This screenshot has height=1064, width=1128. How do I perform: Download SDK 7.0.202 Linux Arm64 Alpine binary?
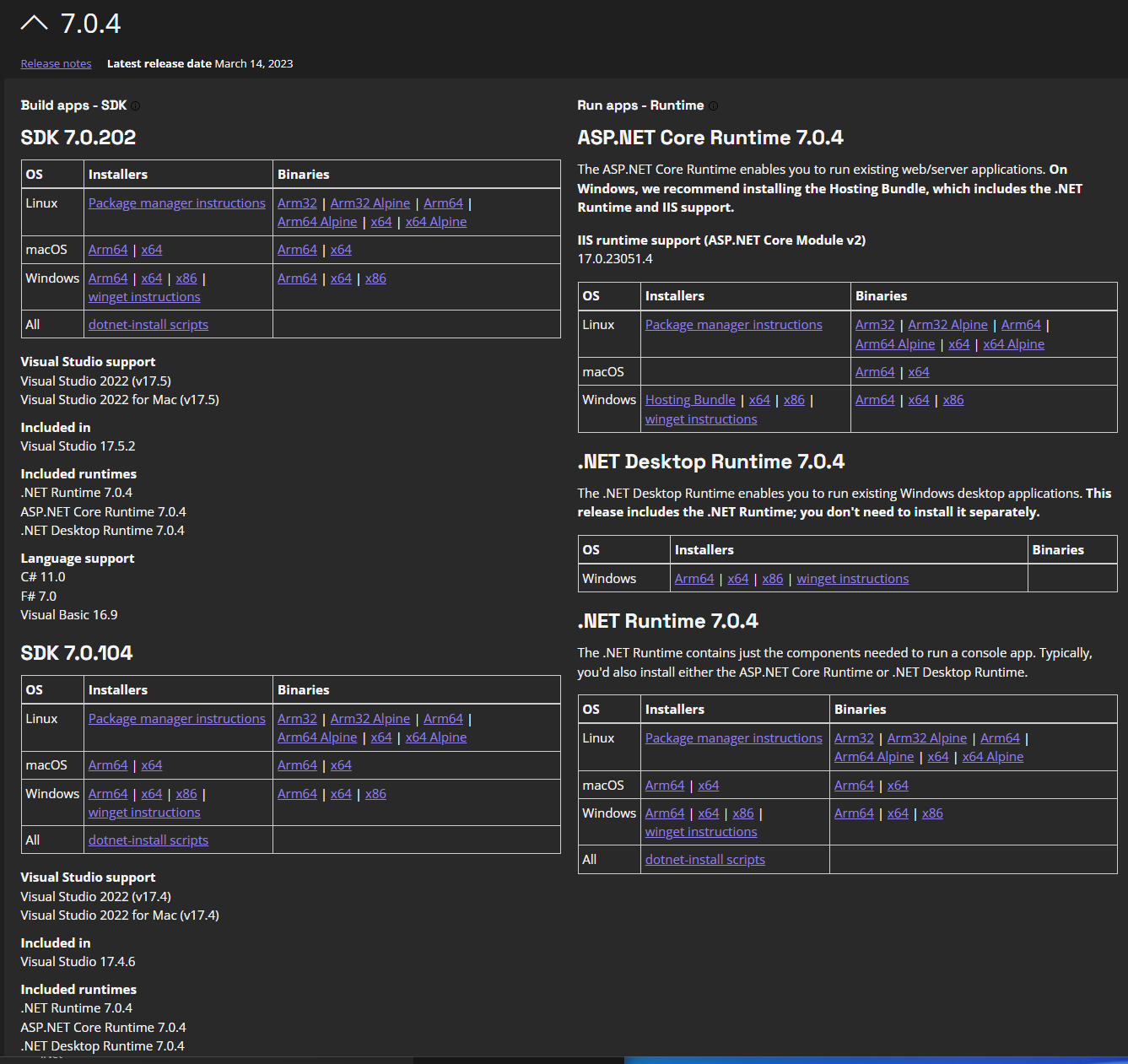point(317,222)
